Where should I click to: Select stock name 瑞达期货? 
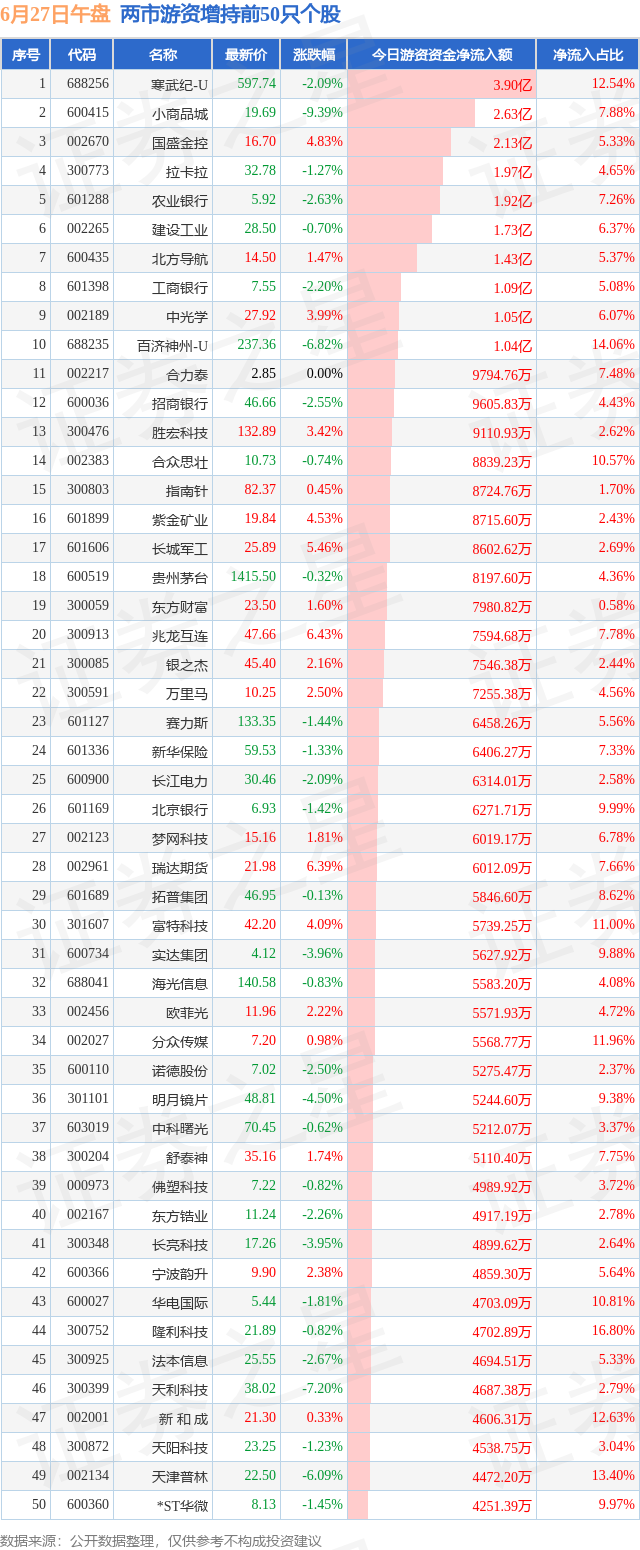(x=180, y=867)
